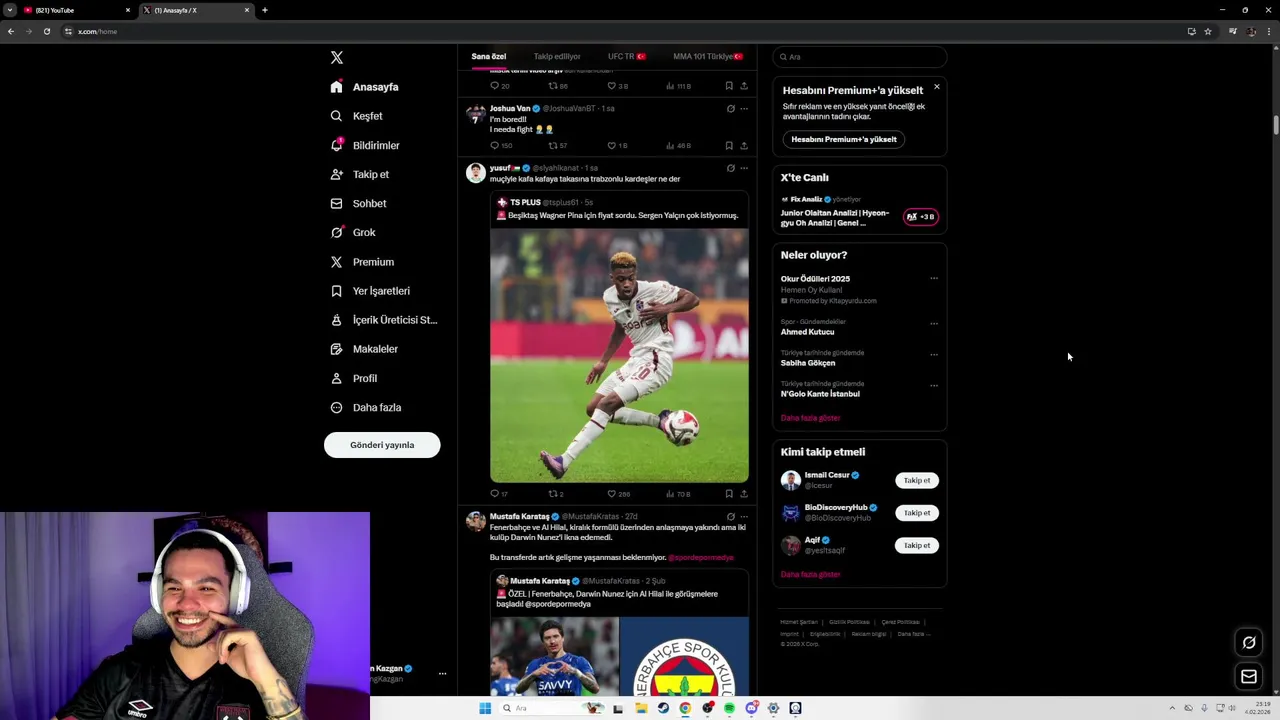Viewport: 1280px width, 720px height.
Task: Open the Takip et sidebar item
Action: [360, 174]
